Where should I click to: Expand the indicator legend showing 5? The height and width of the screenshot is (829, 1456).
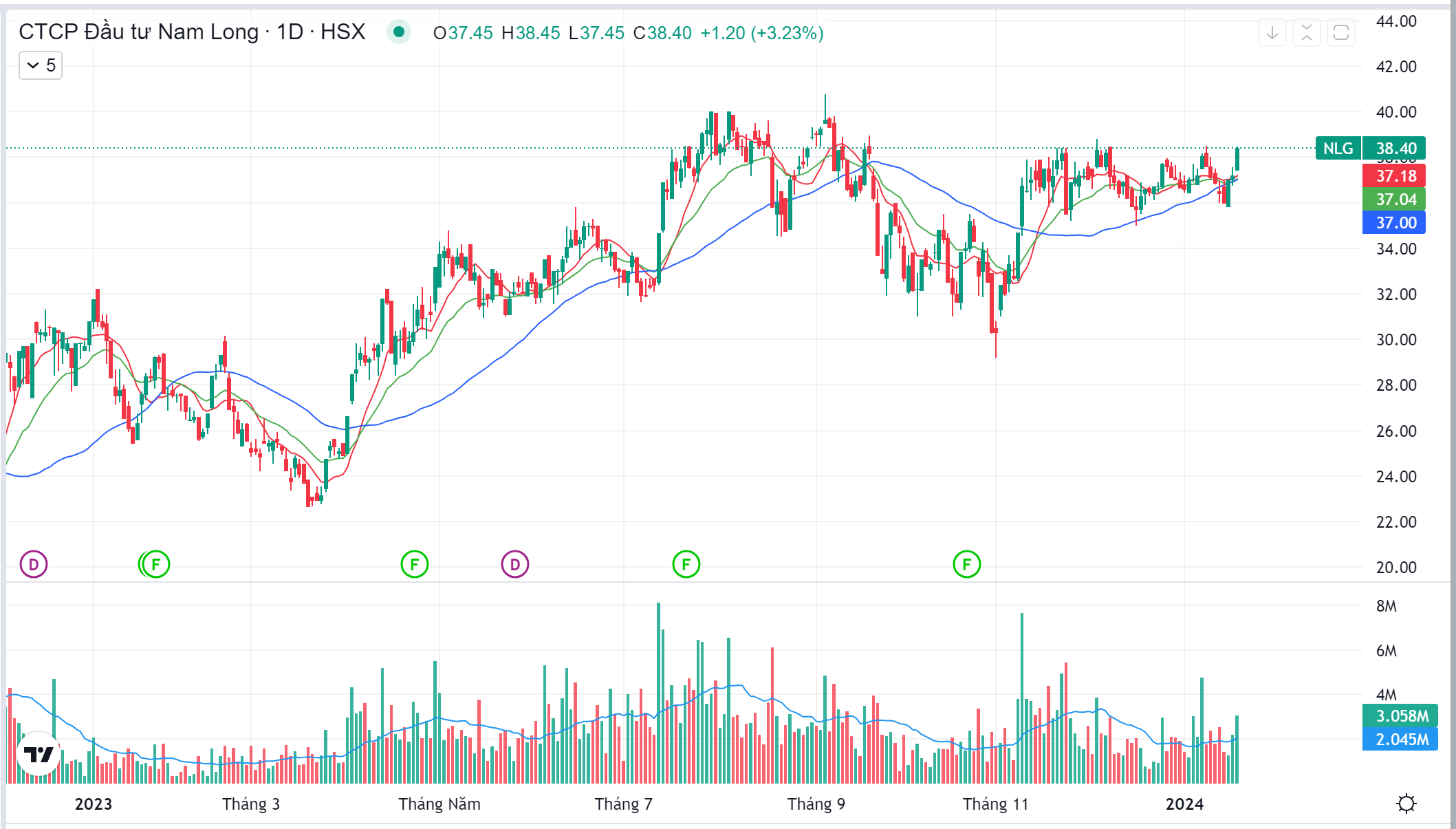(41, 65)
